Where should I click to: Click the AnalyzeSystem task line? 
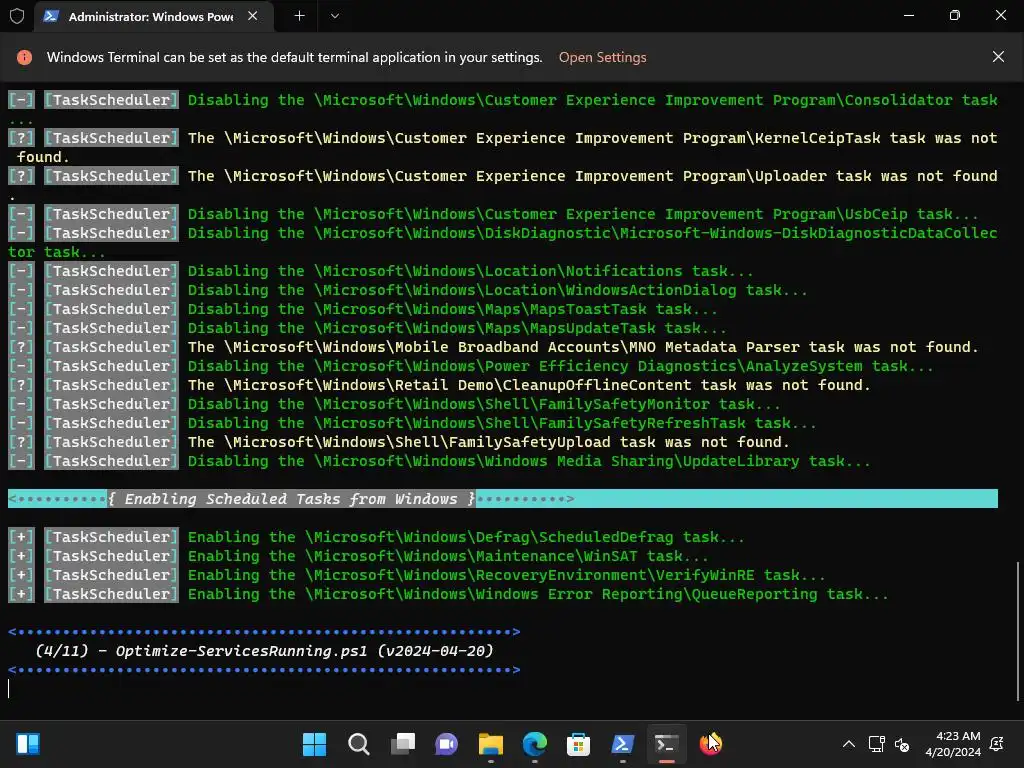coord(471,366)
